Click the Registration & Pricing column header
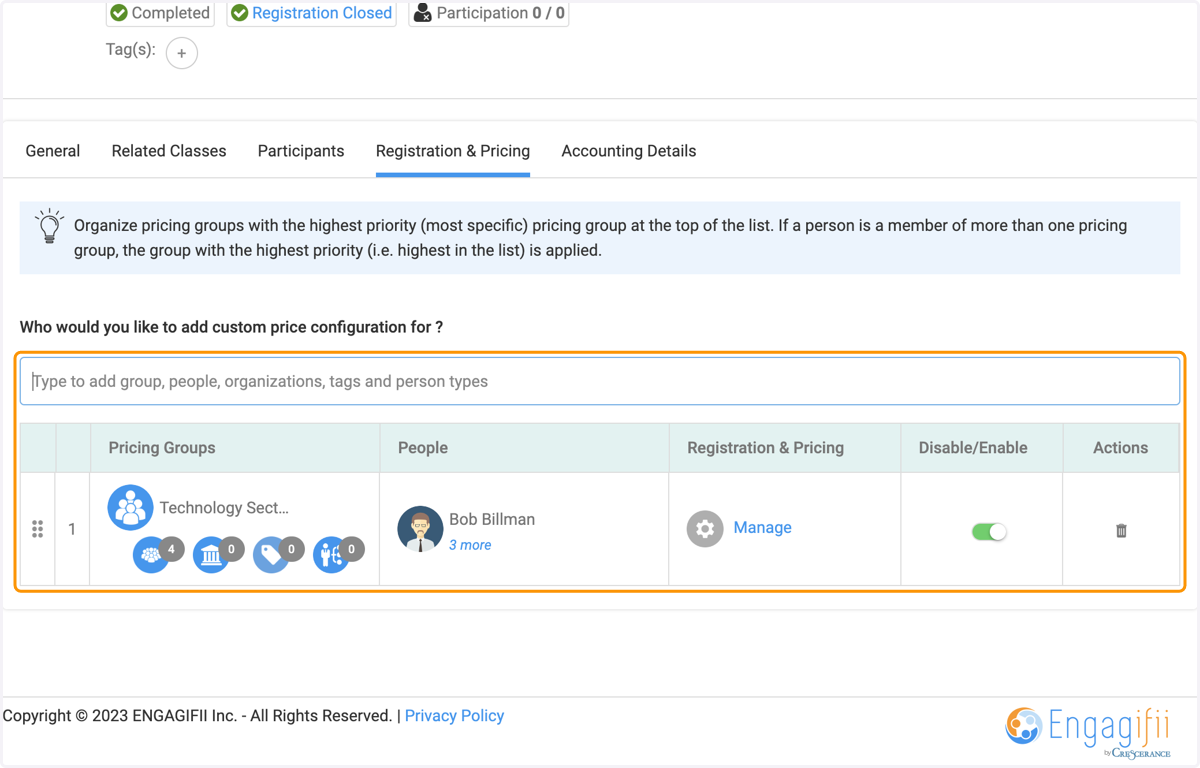Image resolution: width=1200 pixels, height=768 pixels. [785, 448]
